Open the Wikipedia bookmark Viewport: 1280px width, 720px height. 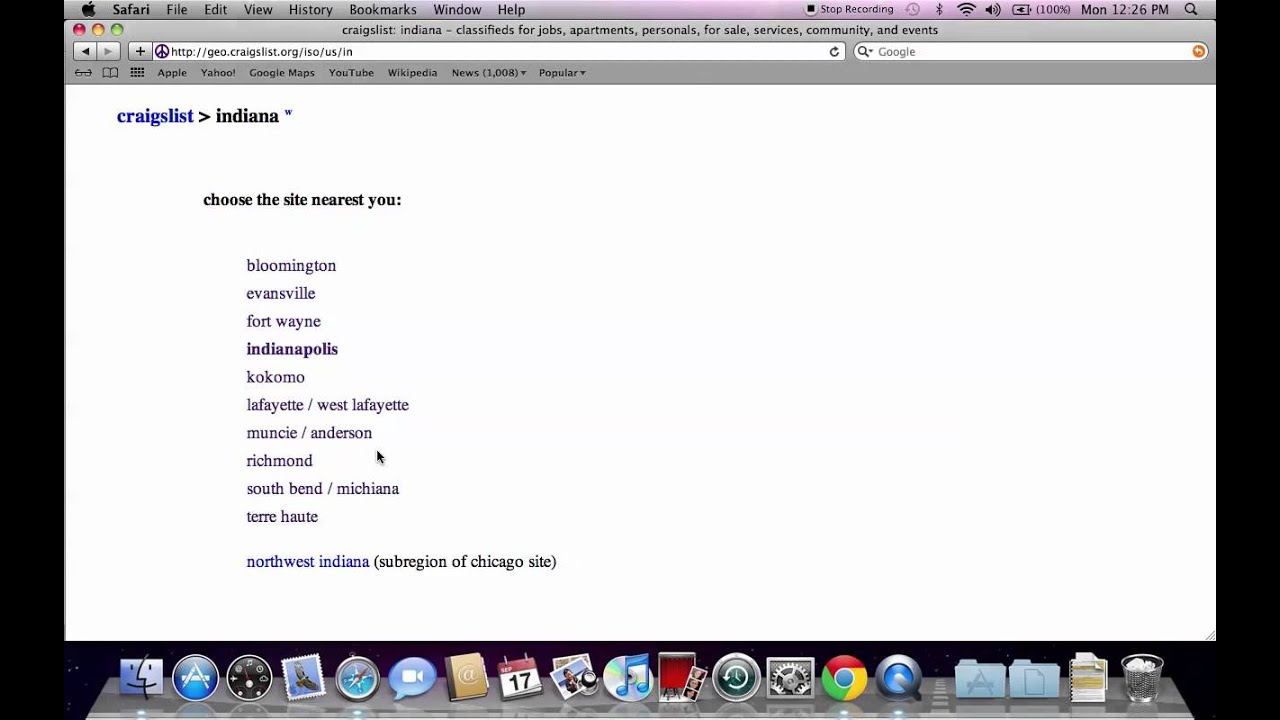pyautogui.click(x=412, y=73)
